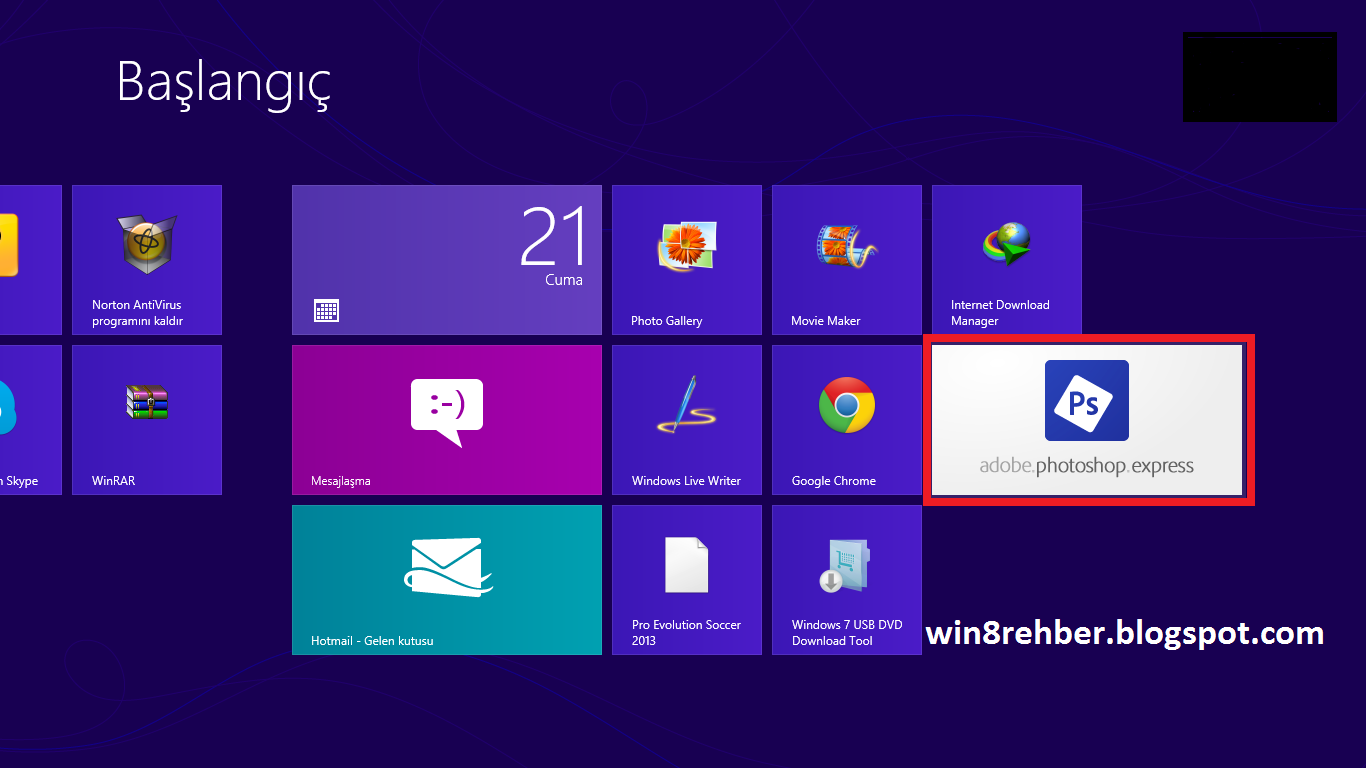Click the Başlangıç heading text

coord(223,82)
